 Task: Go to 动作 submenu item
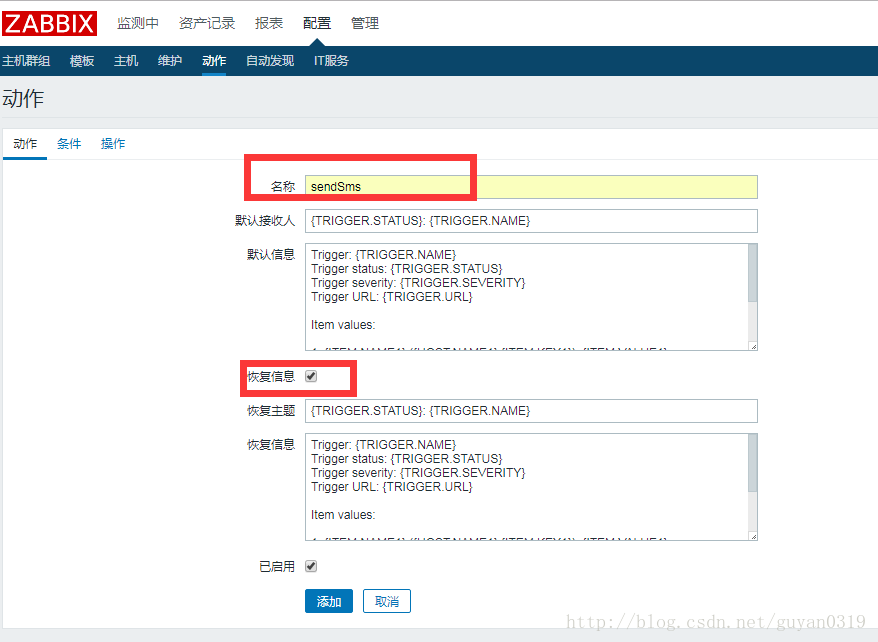click(214, 60)
